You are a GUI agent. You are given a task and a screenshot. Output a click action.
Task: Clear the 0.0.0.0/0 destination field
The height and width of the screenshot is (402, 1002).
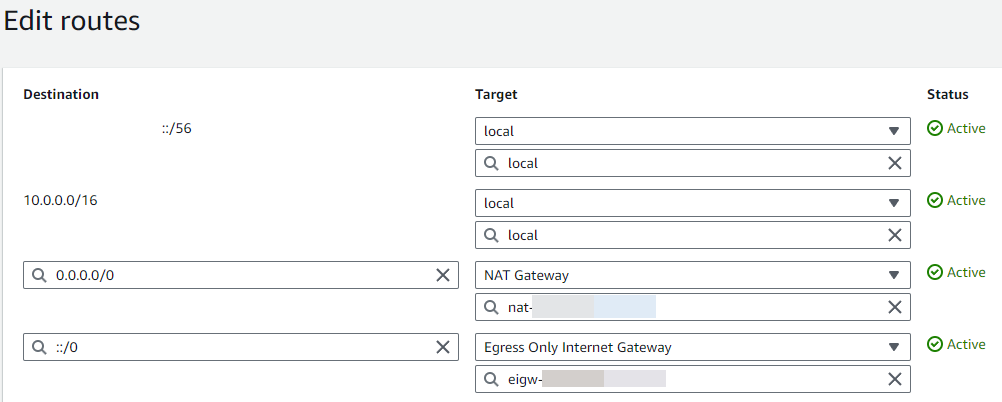click(x=442, y=275)
